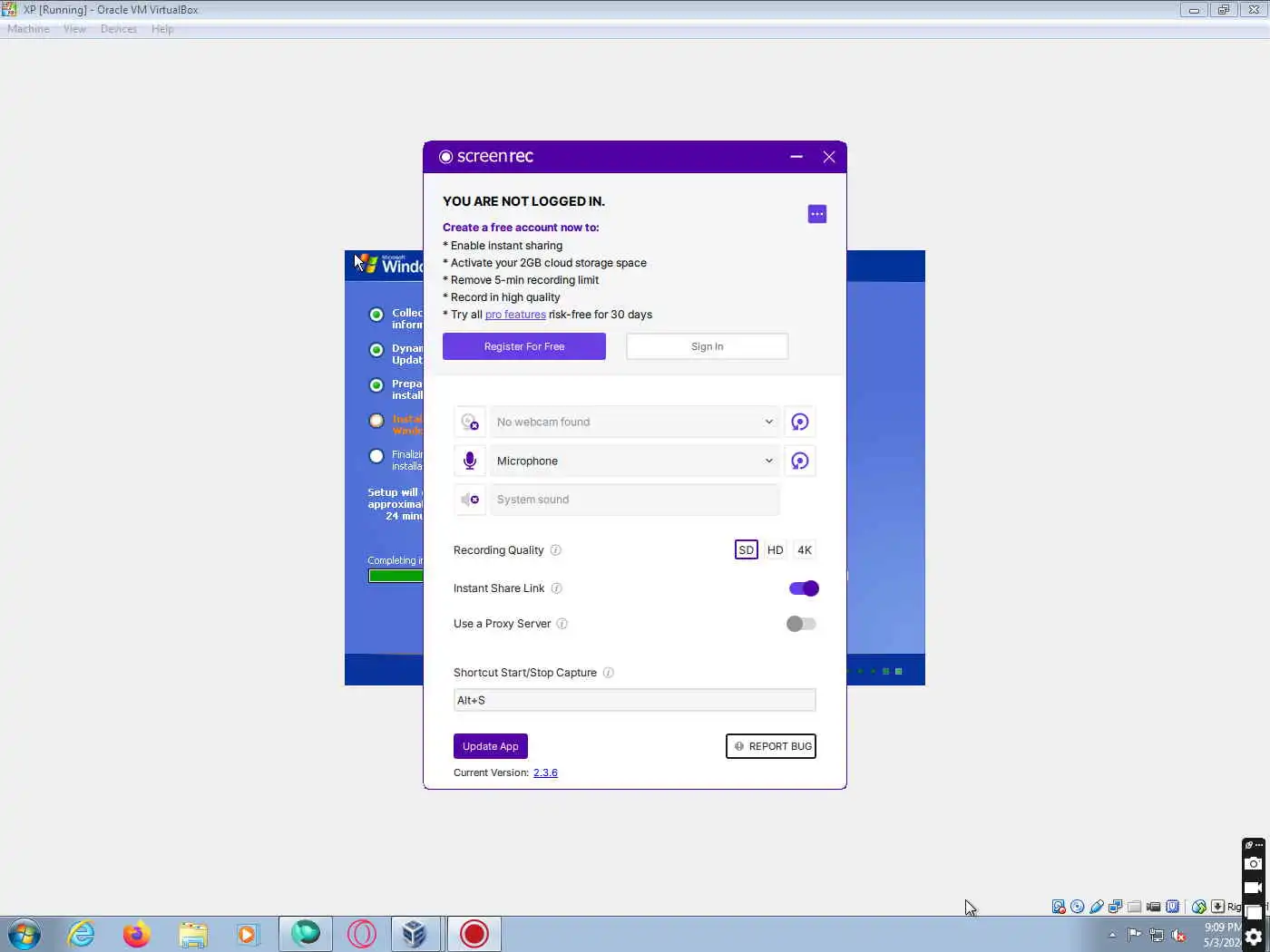1270x952 pixels.
Task: Show info about Shortcut Start/Stop Capture
Action: [609, 673]
